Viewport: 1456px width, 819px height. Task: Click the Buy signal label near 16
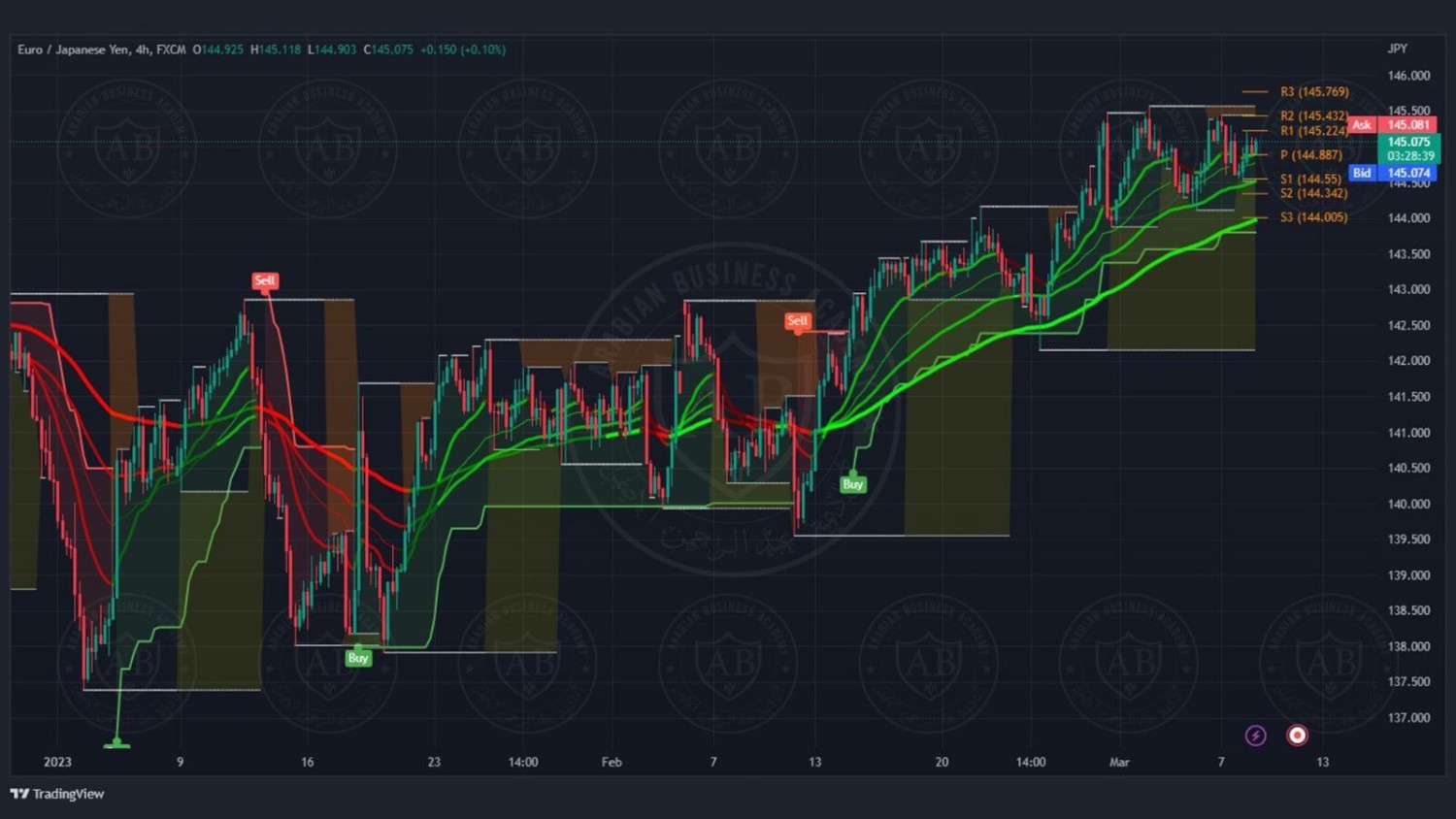[x=358, y=658]
